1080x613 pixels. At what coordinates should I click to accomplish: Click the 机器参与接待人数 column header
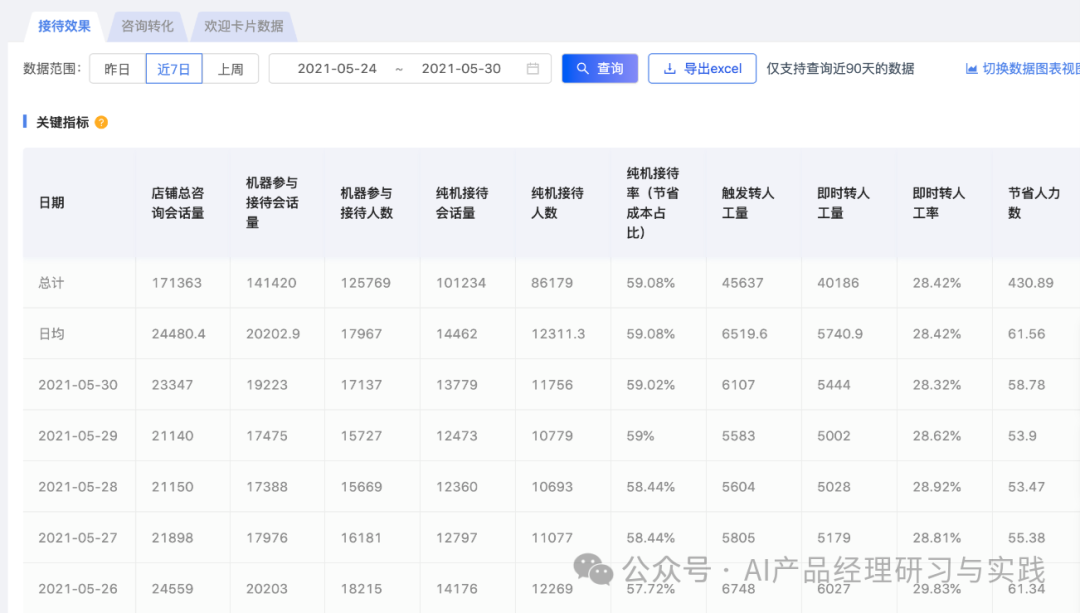point(366,203)
